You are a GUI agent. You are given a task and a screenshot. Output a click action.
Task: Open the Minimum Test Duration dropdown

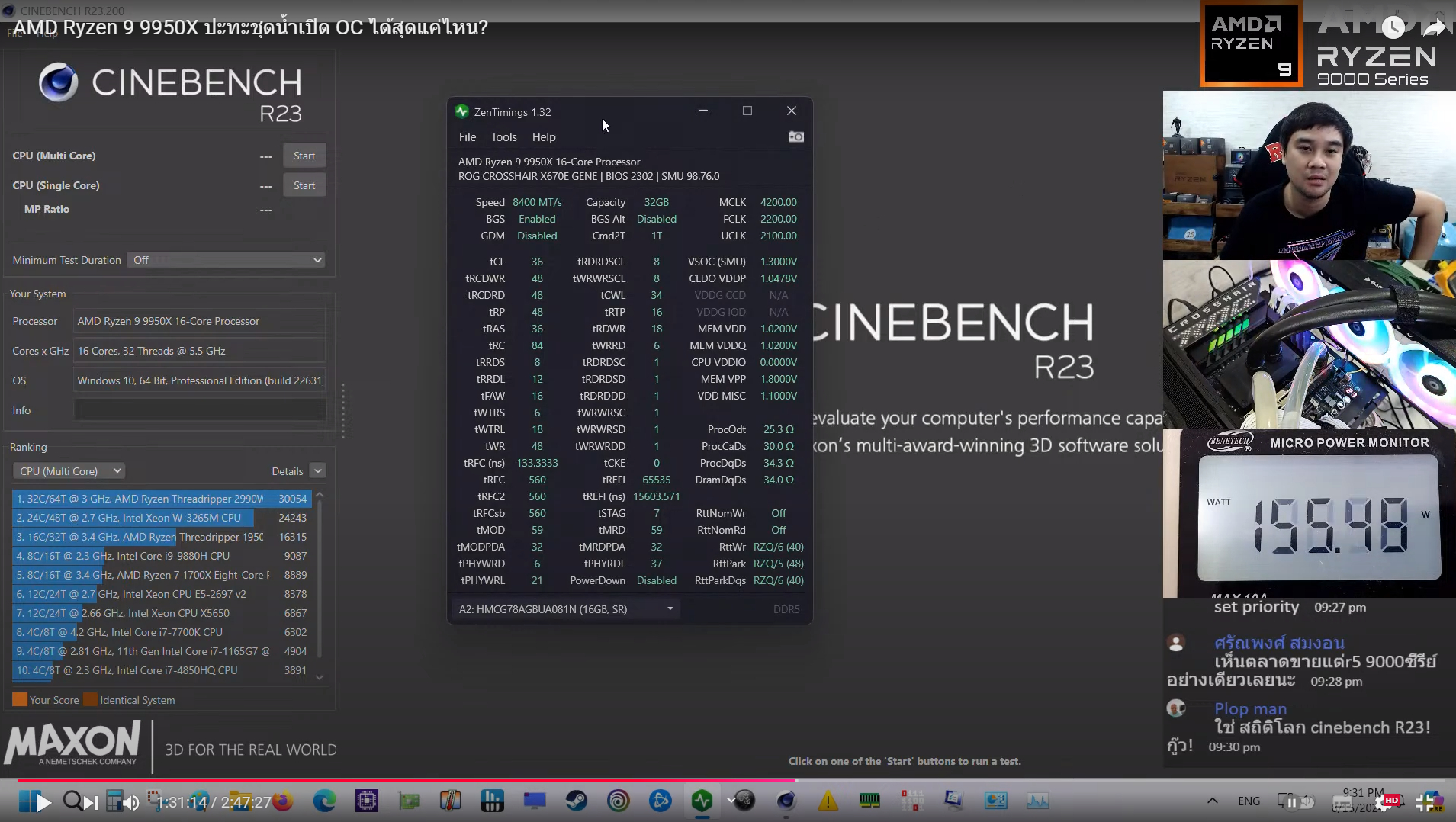click(226, 260)
